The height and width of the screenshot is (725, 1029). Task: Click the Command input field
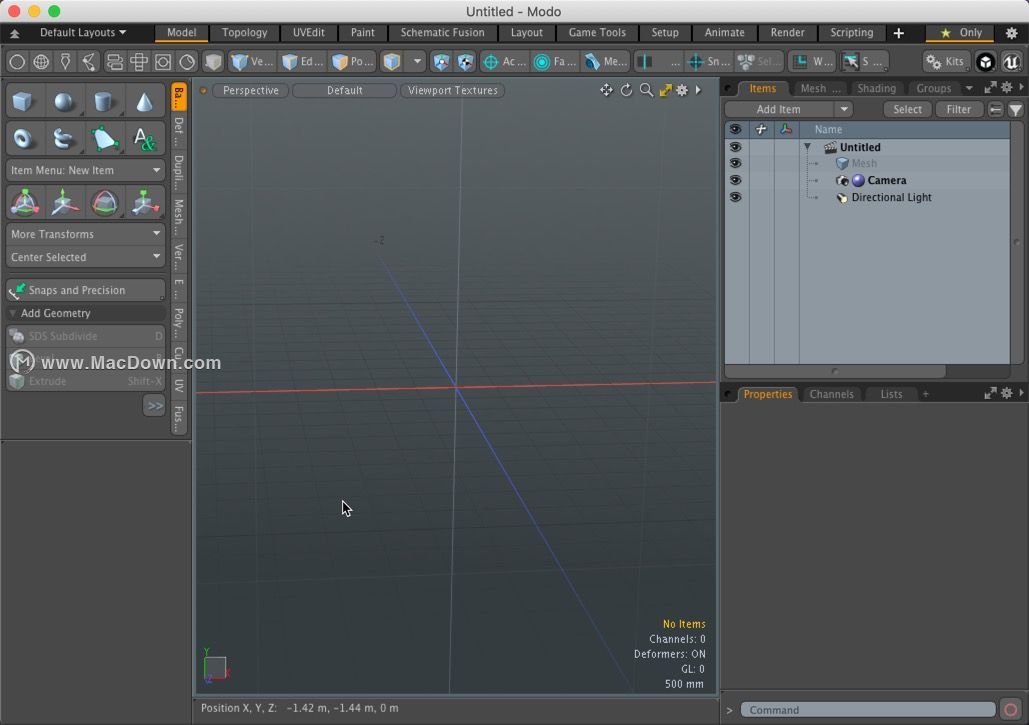868,710
